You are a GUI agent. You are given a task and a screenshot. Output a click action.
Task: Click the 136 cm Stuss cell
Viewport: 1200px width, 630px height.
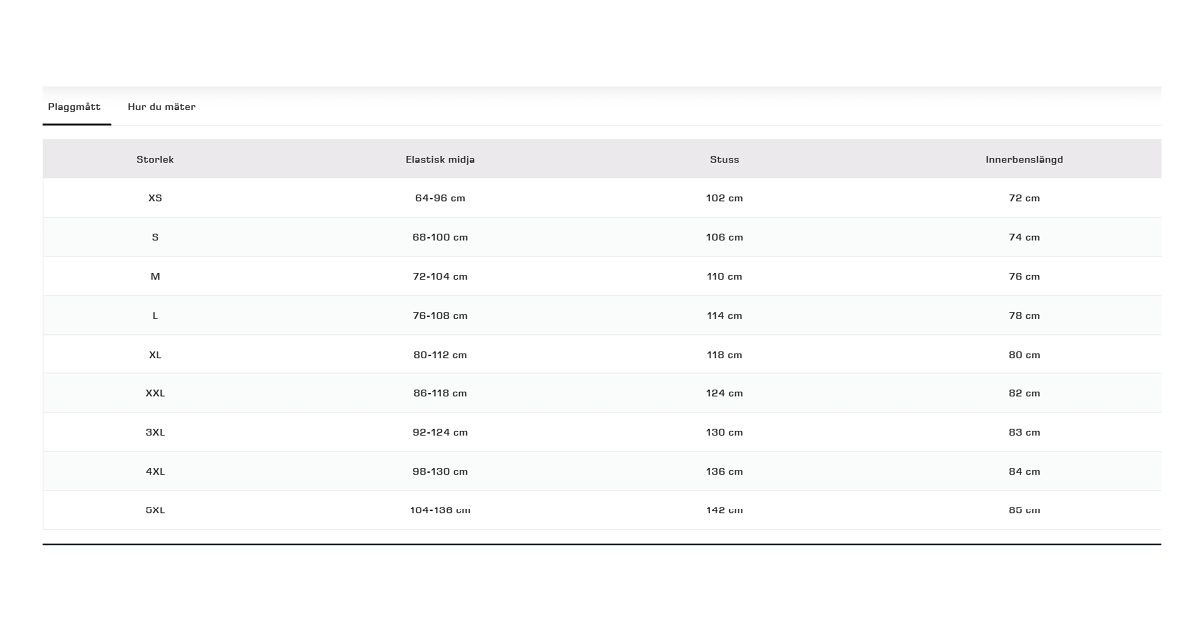pos(724,472)
